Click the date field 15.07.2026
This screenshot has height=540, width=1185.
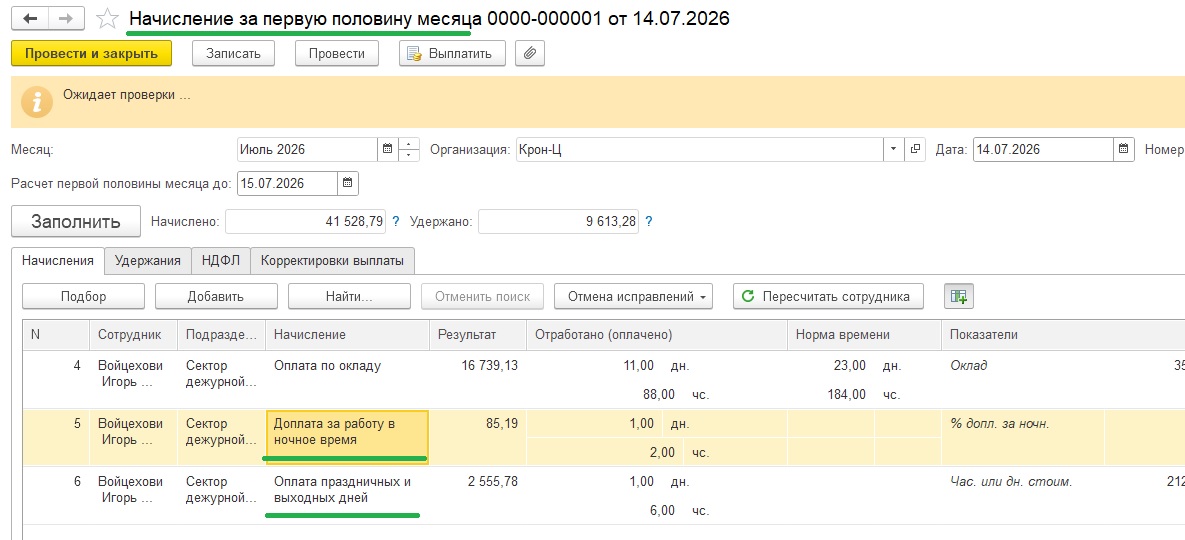point(287,184)
